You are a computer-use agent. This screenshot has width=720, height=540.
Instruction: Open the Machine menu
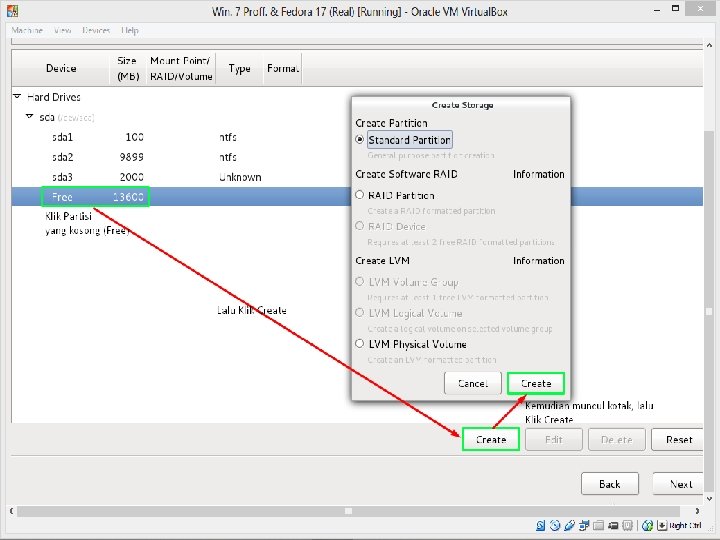coord(27,30)
